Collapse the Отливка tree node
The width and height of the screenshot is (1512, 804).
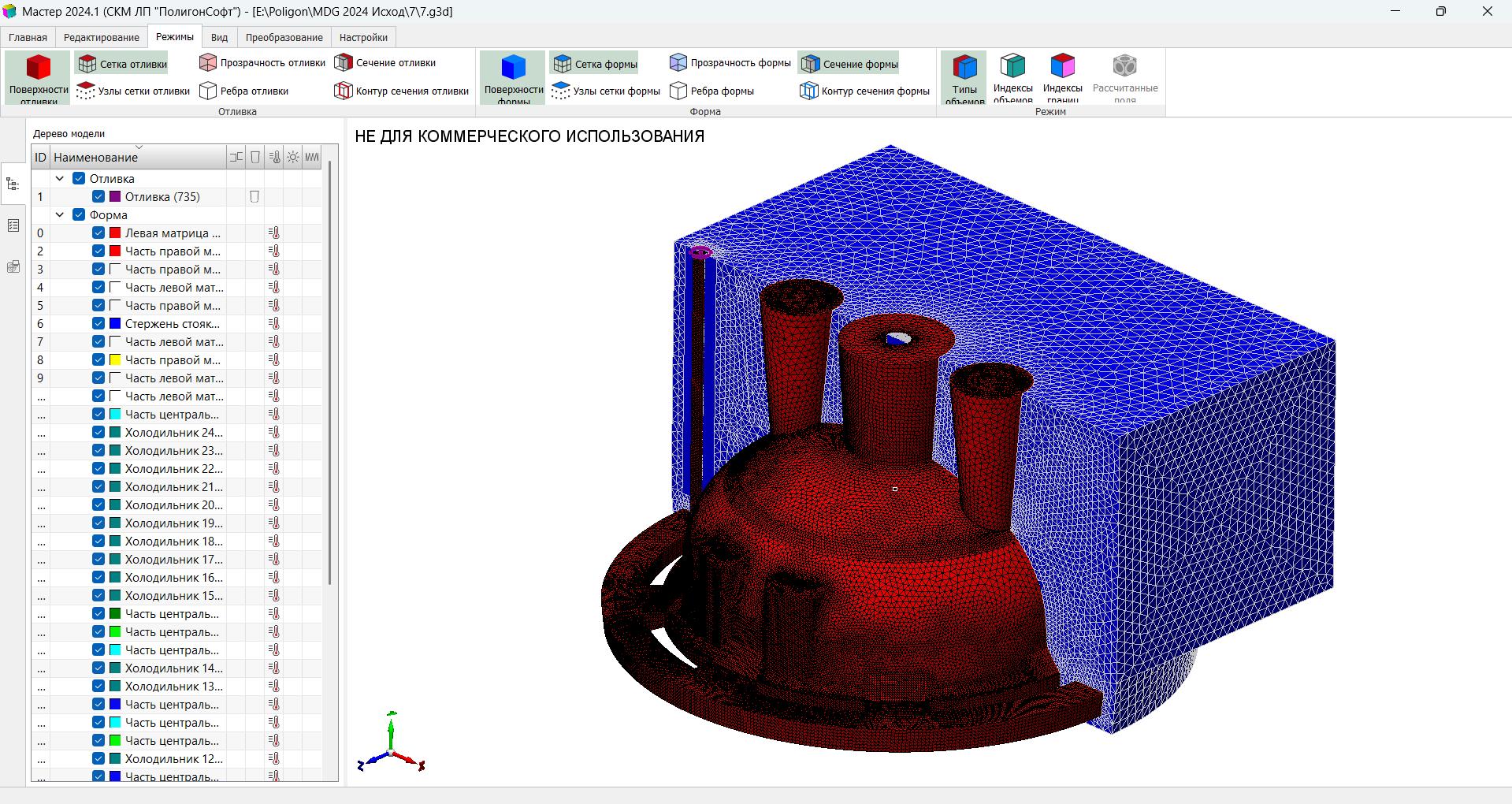(60, 178)
